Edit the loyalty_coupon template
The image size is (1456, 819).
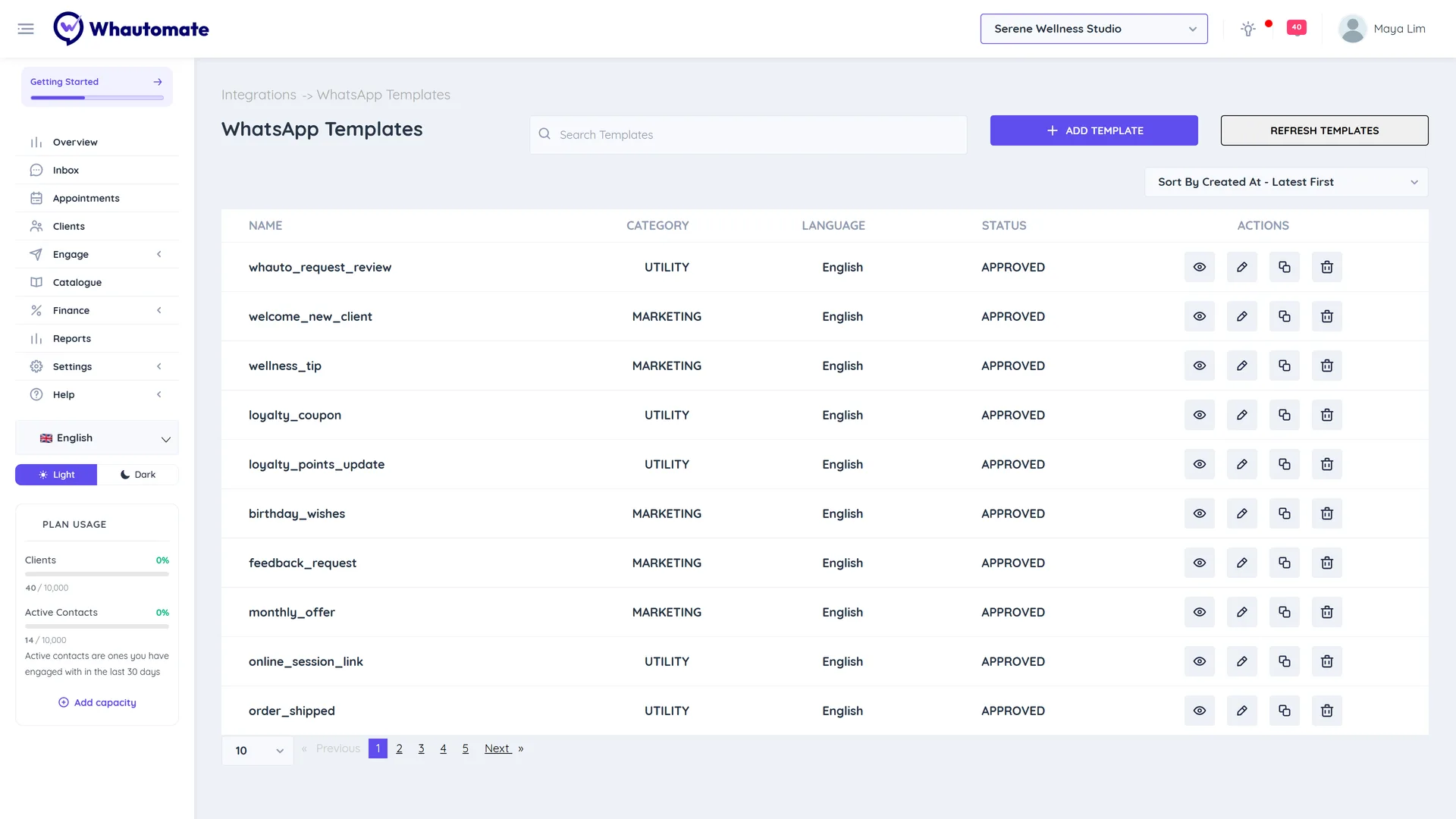click(1242, 415)
